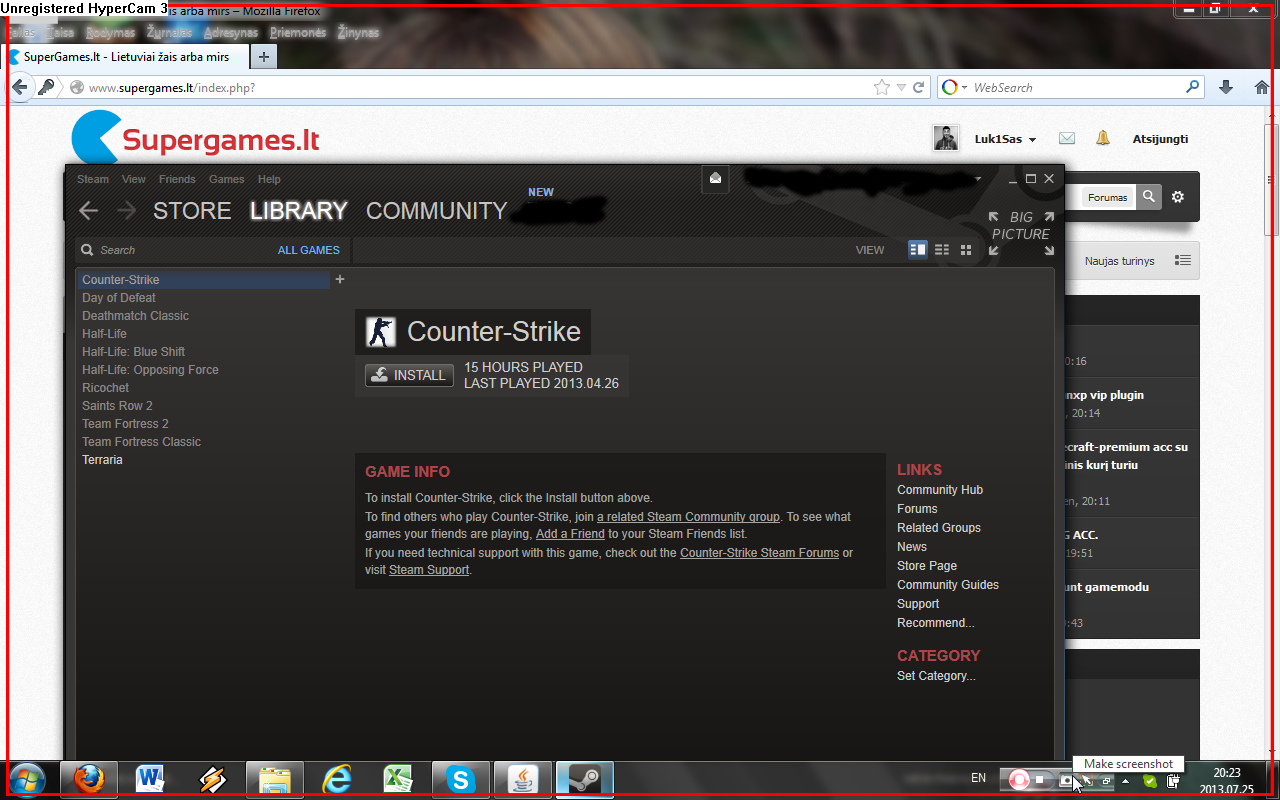Open Community Hub link
The height and width of the screenshot is (800, 1280).
pos(940,490)
